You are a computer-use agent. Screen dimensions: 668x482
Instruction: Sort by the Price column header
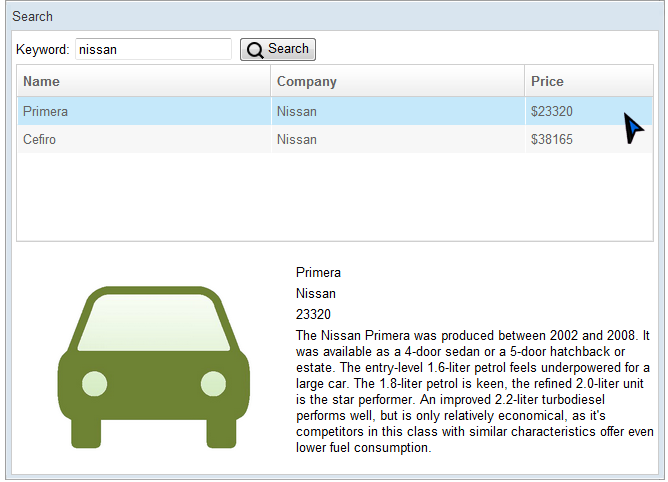click(x=589, y=81)
